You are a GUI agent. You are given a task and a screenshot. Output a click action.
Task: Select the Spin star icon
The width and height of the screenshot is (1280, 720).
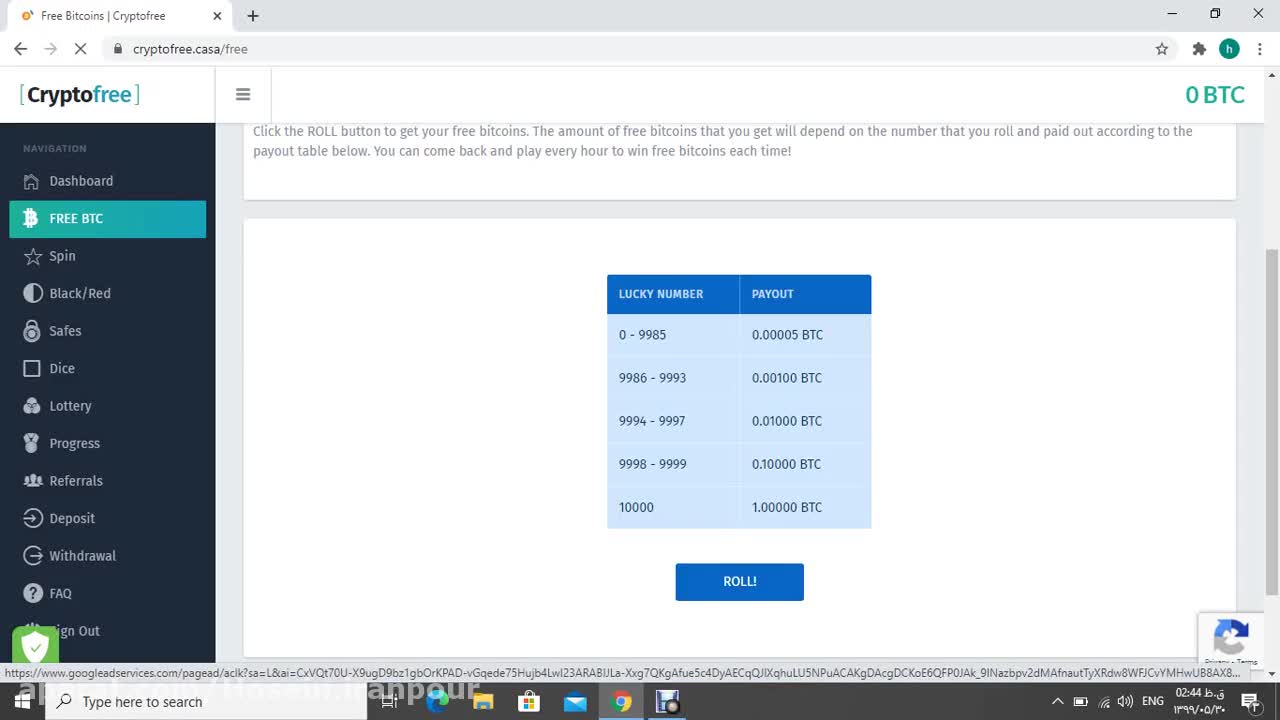pyautogui.click(x=31, y=256)
